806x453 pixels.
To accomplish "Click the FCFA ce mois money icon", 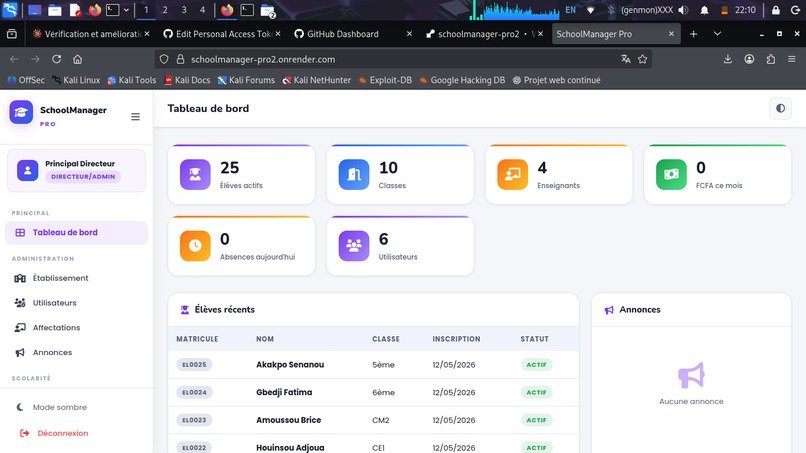I will [671, 174].
